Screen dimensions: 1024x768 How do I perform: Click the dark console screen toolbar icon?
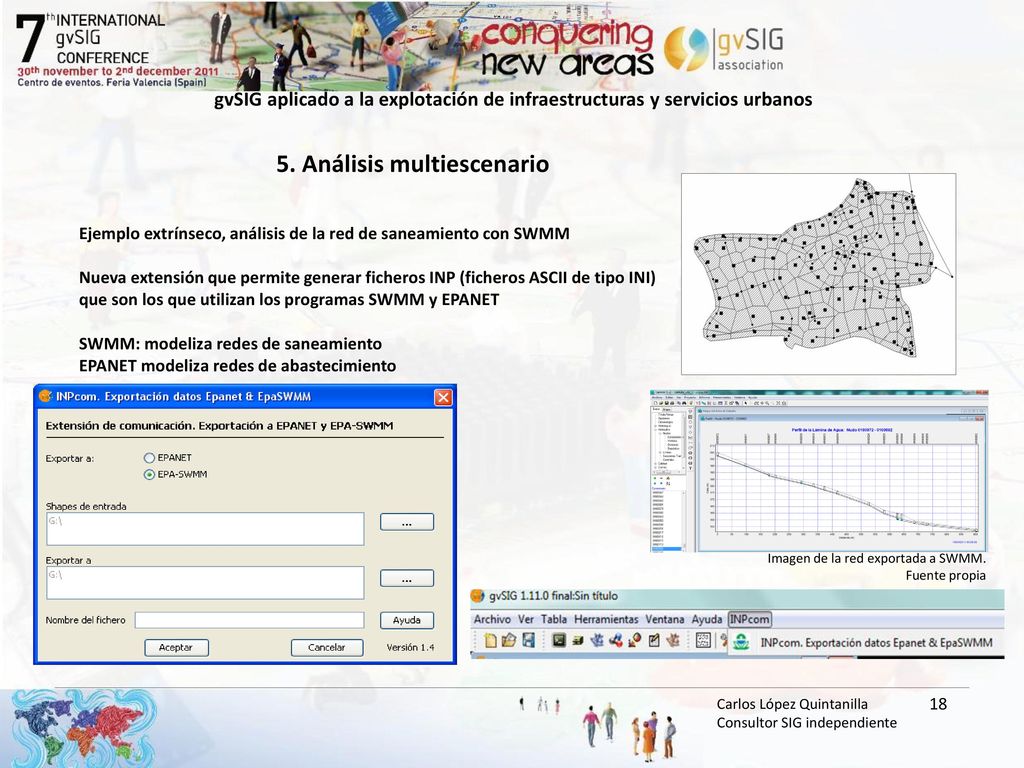pos(559,640)
